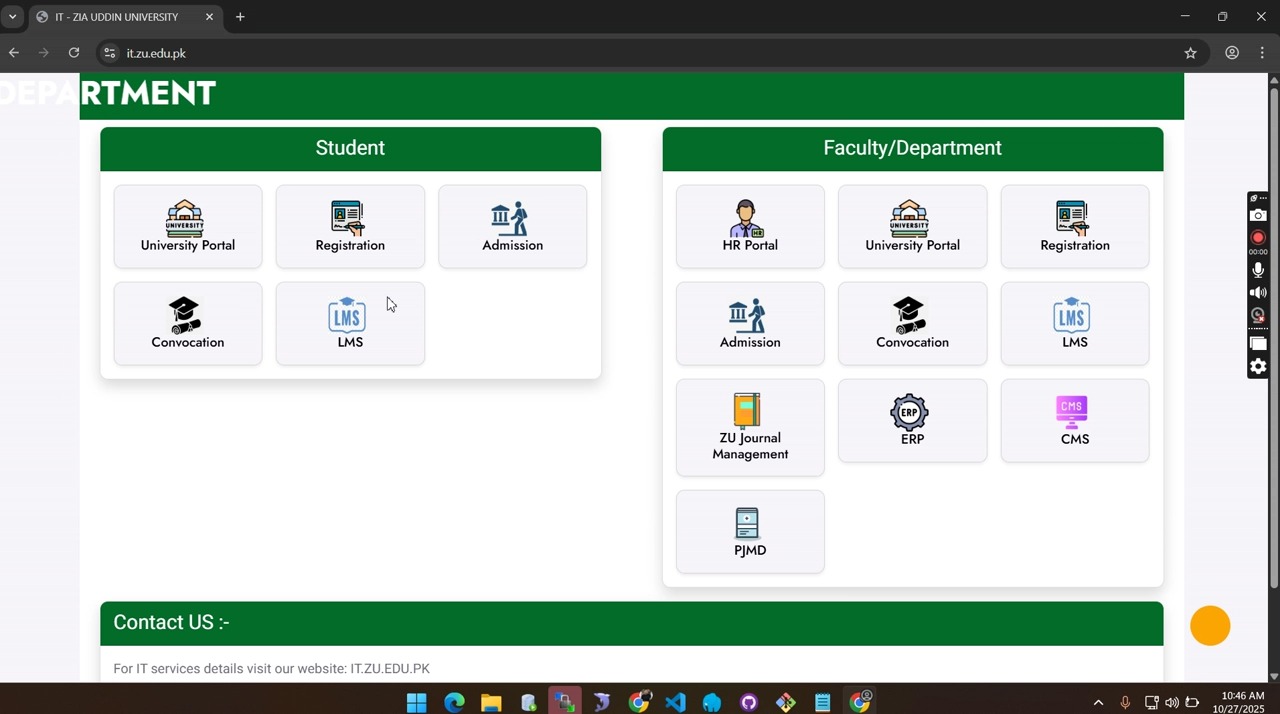The height and width of the screenshot is (714, 1280).
Task: Open Chrome profile icon
Action: pos(1232,53)
